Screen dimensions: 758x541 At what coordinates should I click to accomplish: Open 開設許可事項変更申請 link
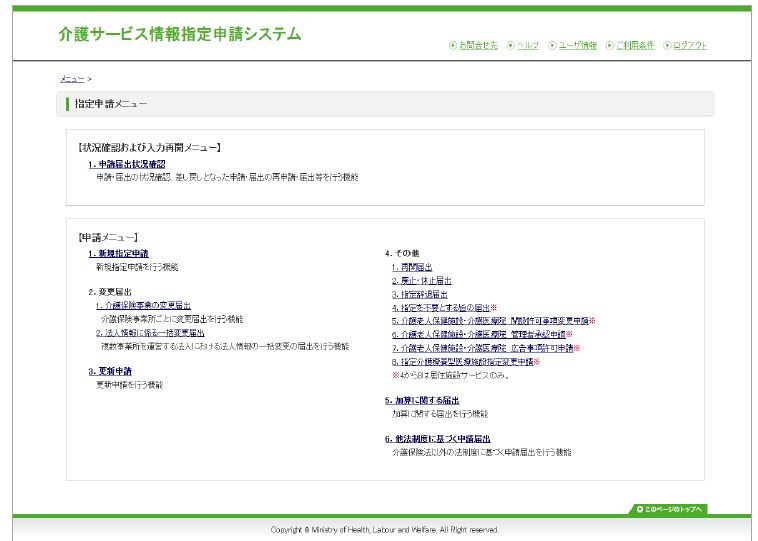(x=490, y=321)
